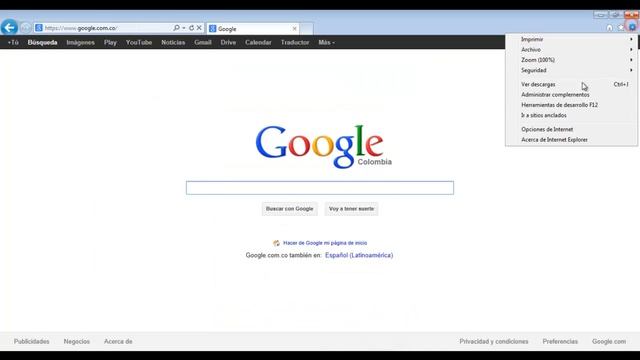Expand the Más dropdown
The height and width of the screenshot is (360, 640).
pyautogui.click(x=326, y=42)
